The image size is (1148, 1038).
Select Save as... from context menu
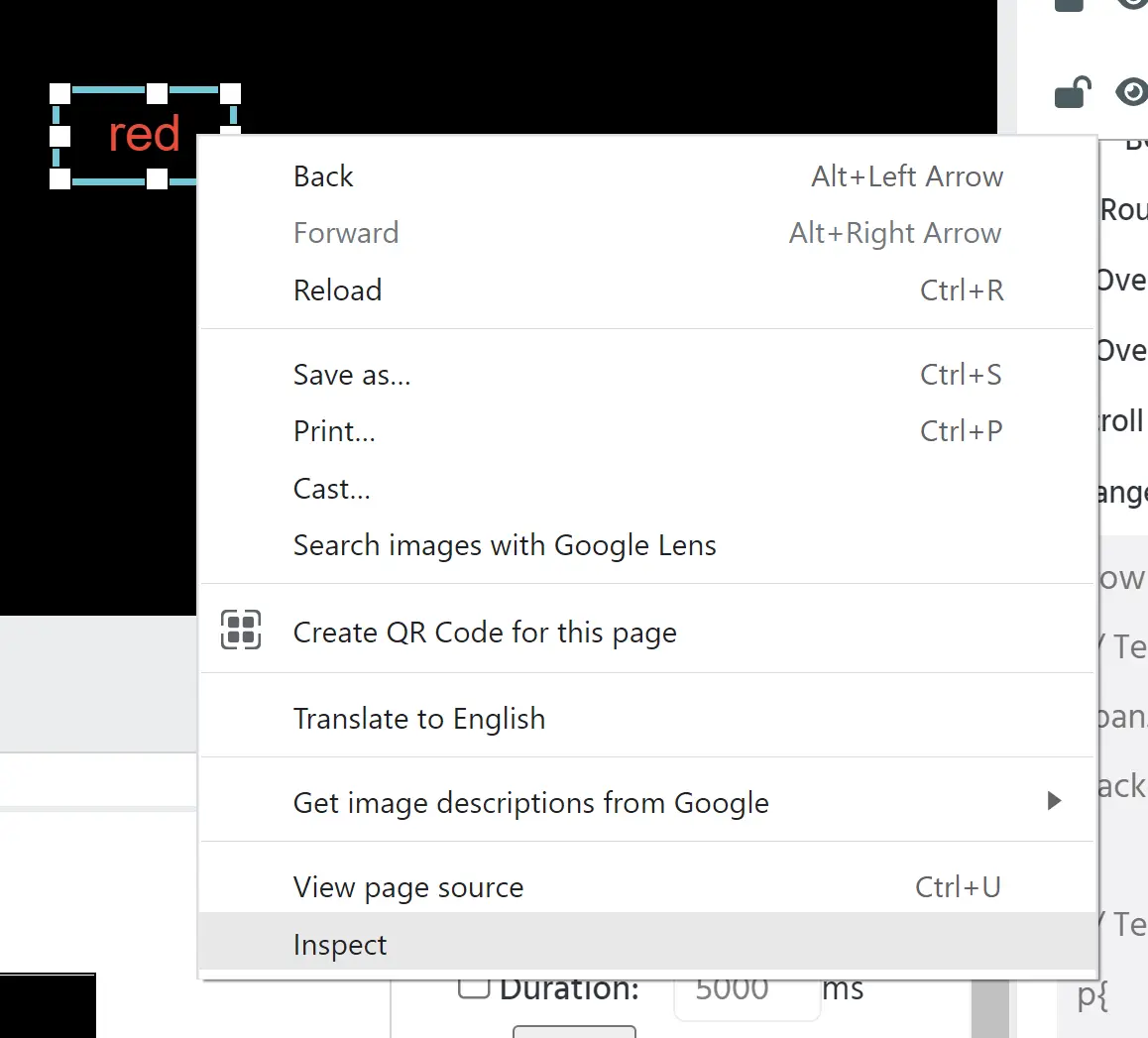[x=351, y=375]
